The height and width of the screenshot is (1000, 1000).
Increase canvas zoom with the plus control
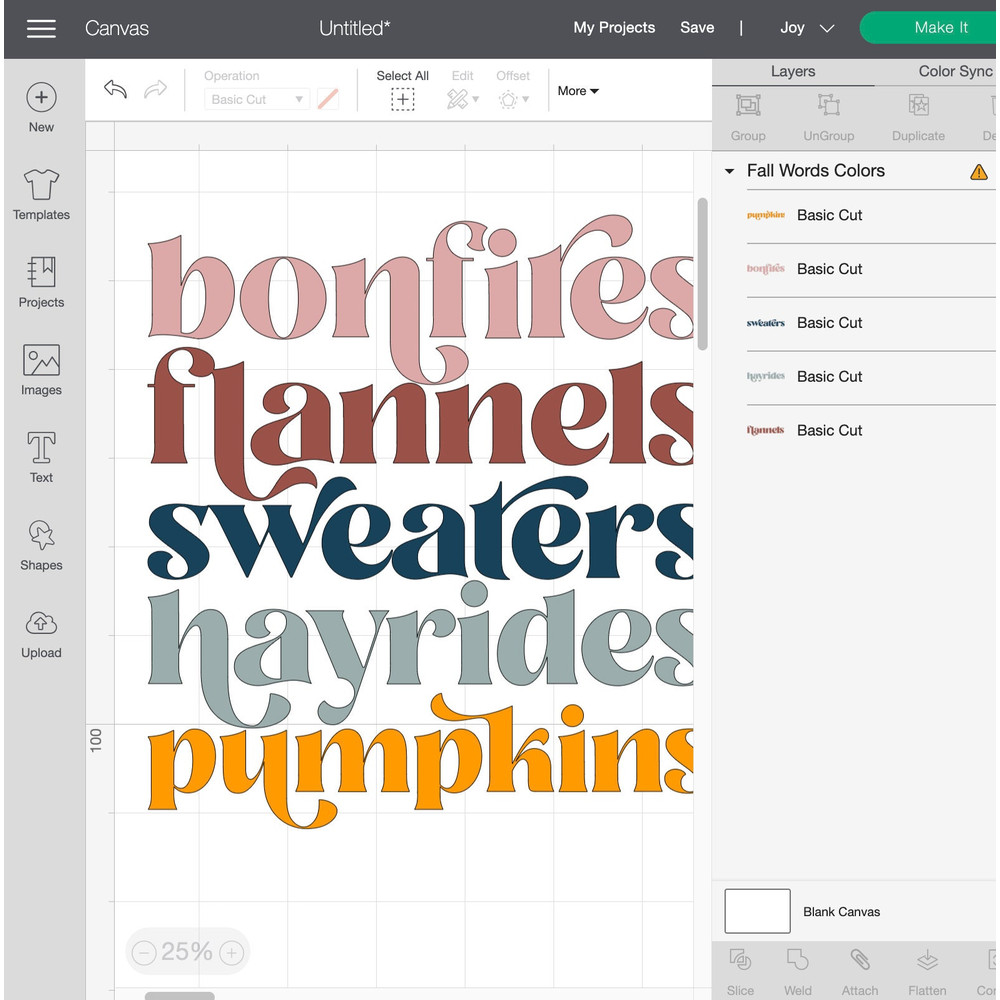click(x=232, y=952)
